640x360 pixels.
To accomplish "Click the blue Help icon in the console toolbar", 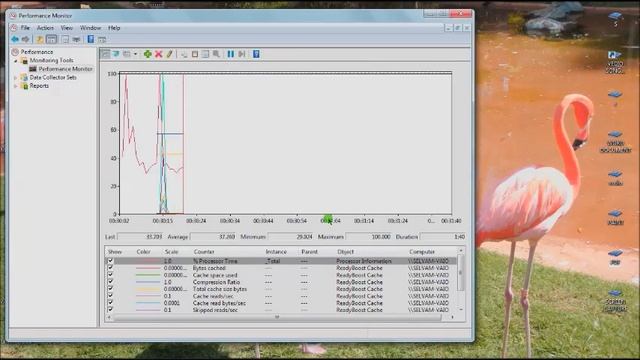I will click(91, 39).
